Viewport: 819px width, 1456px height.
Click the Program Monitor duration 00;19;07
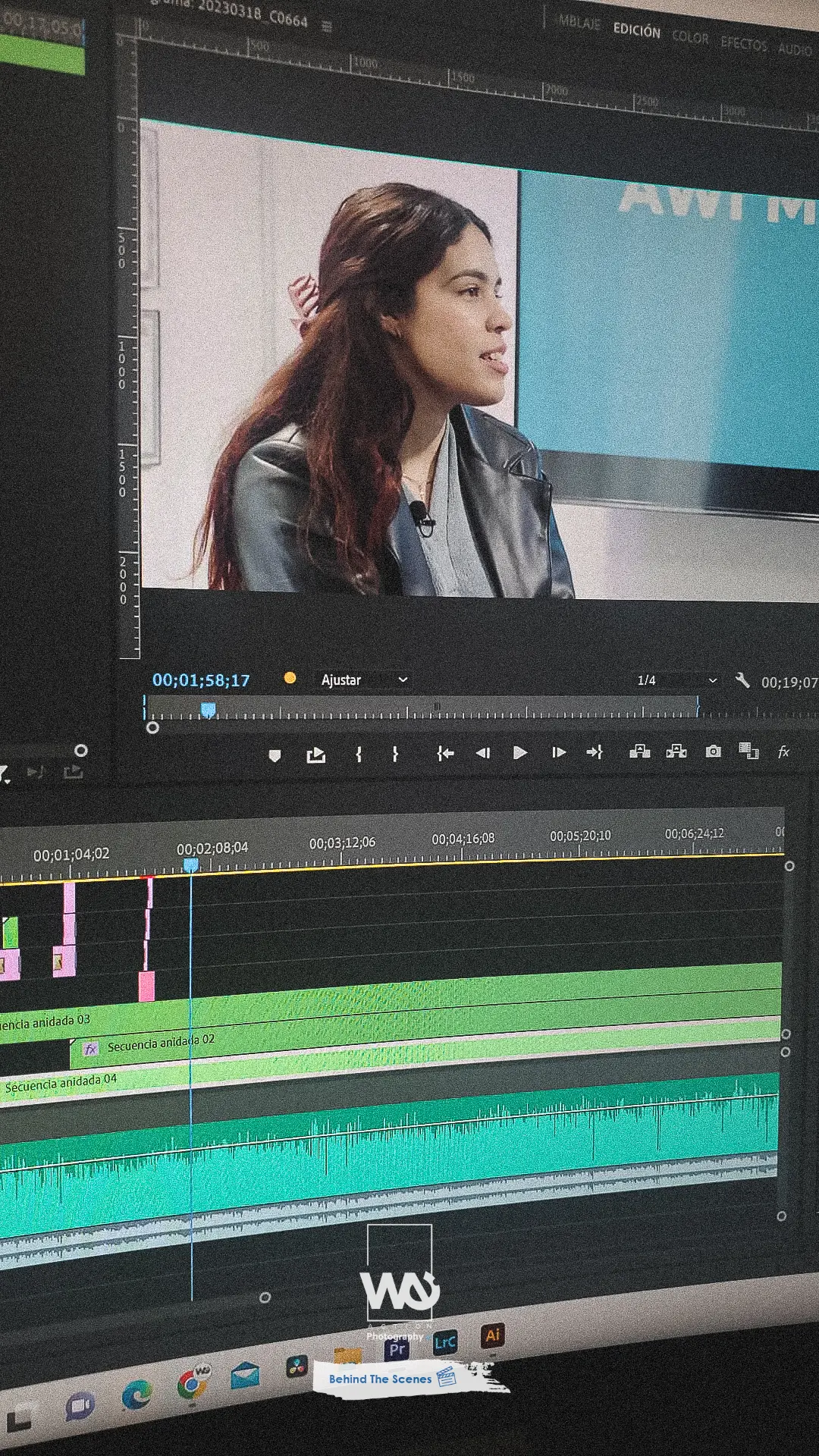[789, 682]
